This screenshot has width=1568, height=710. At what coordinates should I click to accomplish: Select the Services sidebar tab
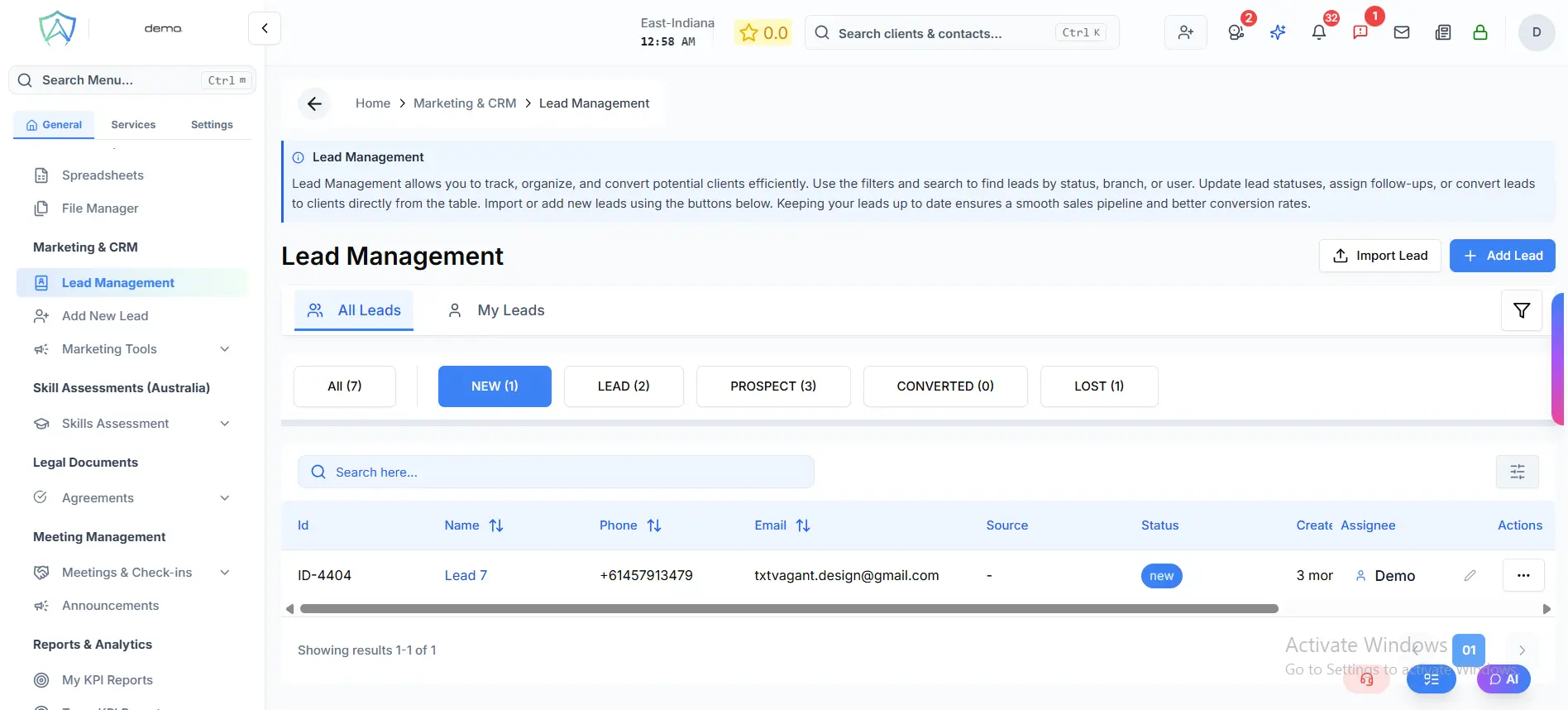pos(133,125)
